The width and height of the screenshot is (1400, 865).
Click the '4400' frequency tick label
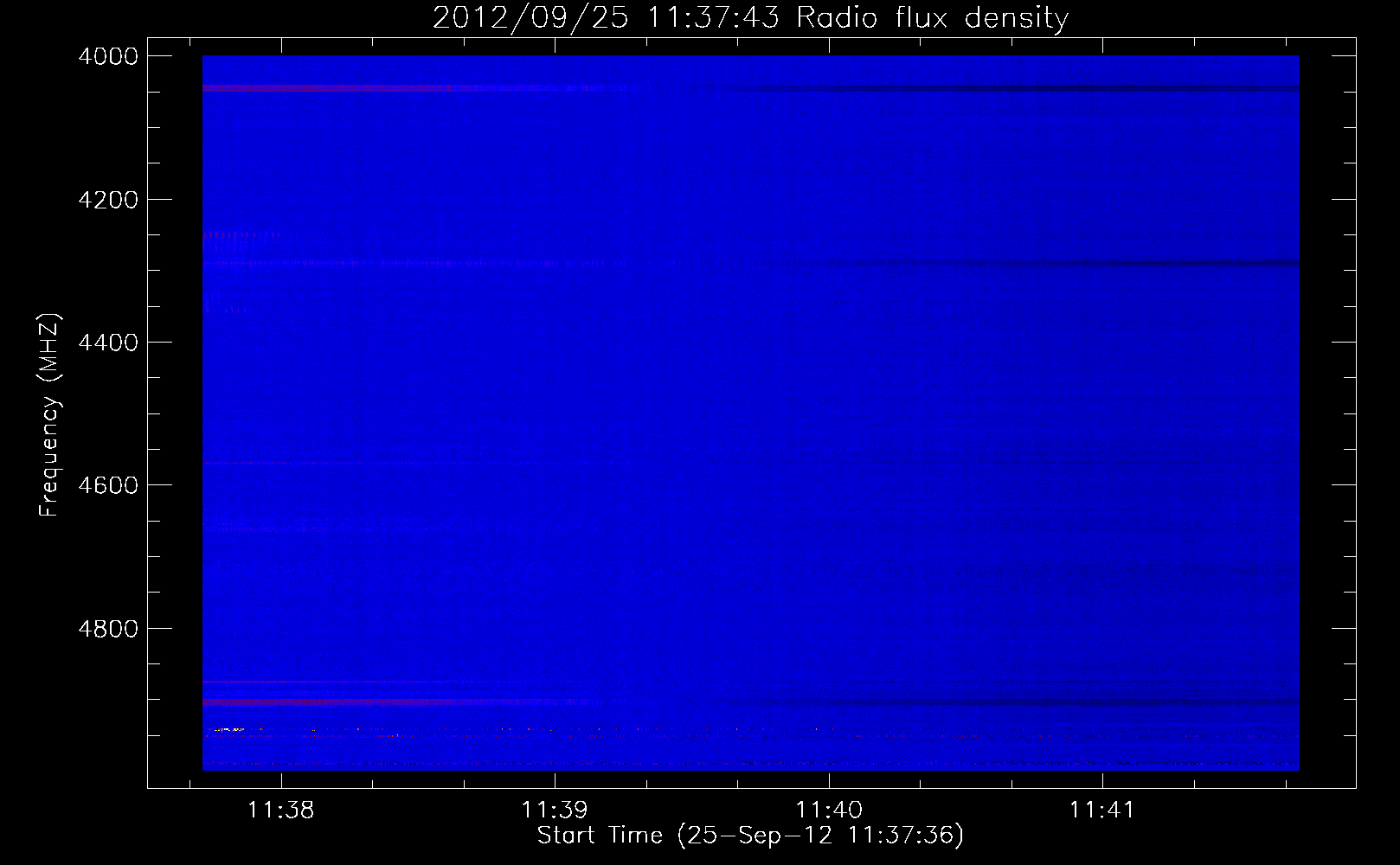pyautogui.click(x=108, y=343)
